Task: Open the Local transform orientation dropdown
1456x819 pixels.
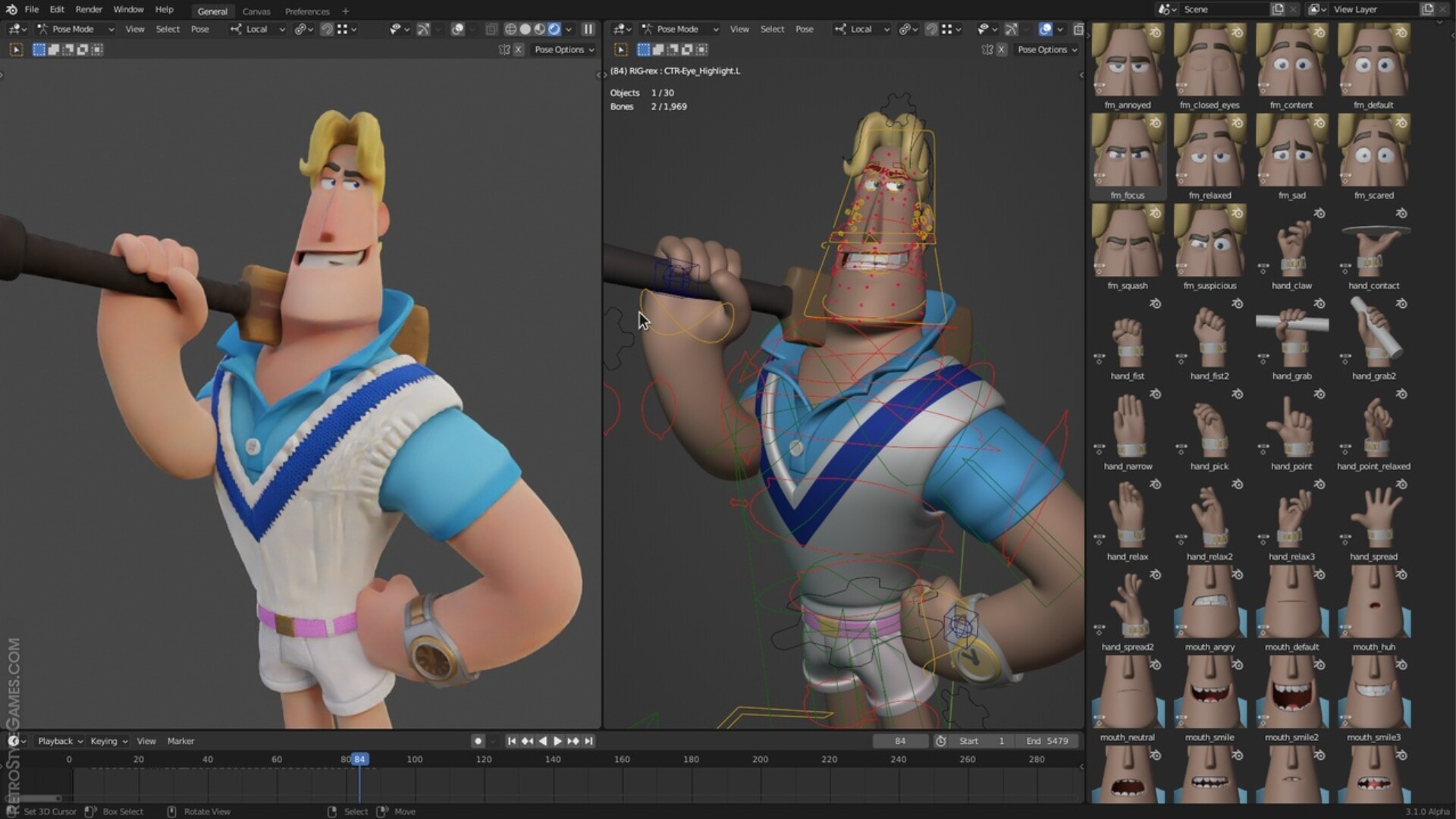Action: (256, 29)
